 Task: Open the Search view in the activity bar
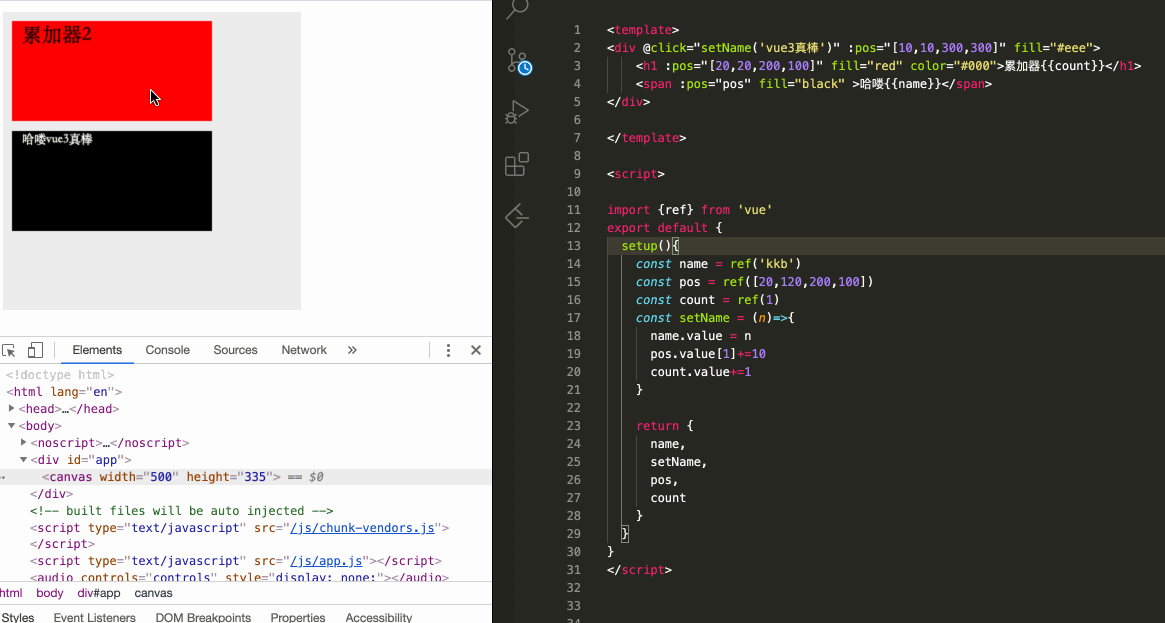coord(517,9)
